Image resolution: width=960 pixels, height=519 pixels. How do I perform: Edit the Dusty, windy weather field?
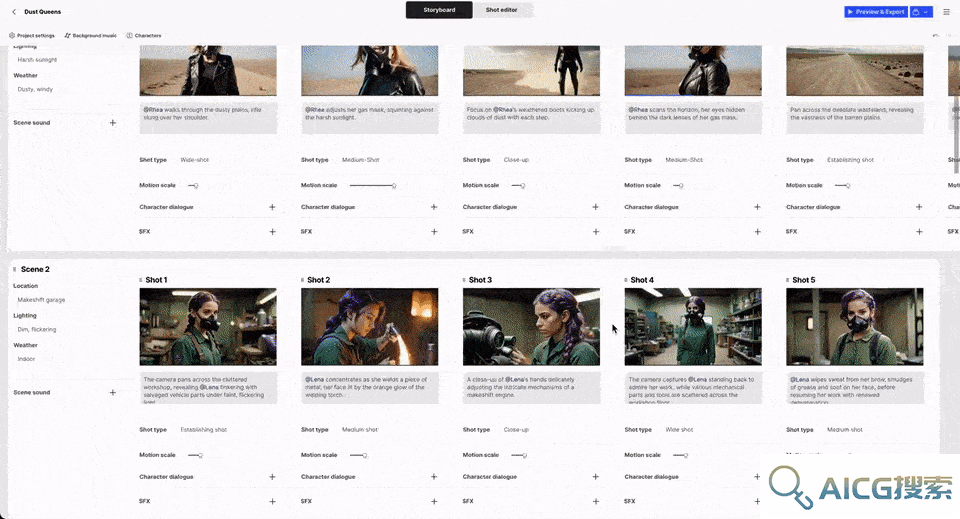pos(35,89)
